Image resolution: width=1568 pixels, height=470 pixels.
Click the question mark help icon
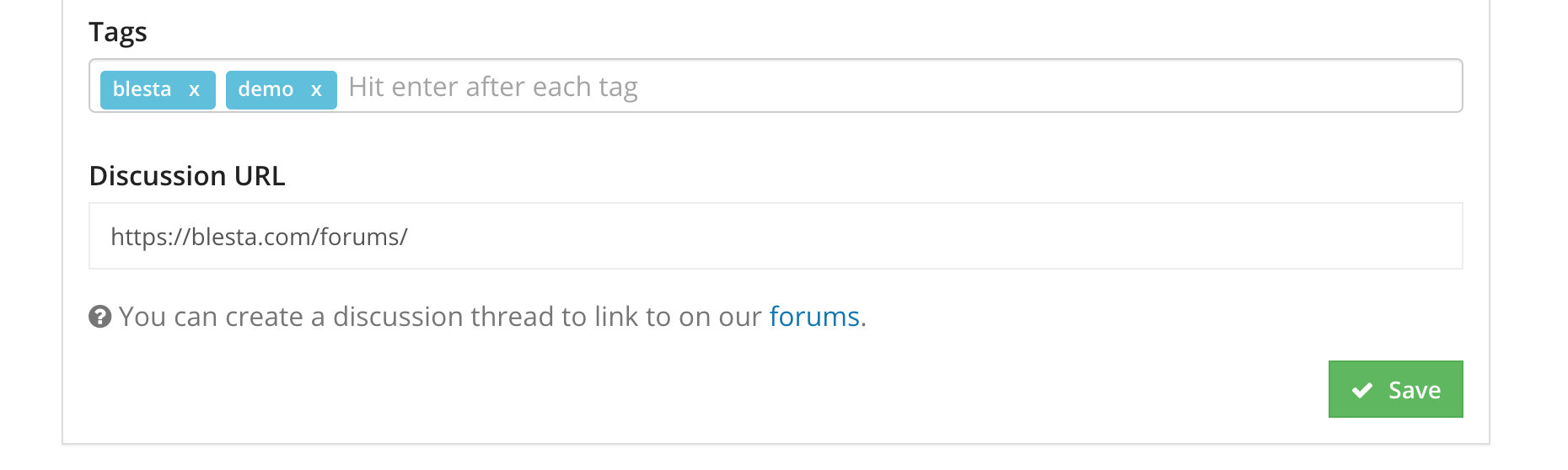tap(100, 317)
